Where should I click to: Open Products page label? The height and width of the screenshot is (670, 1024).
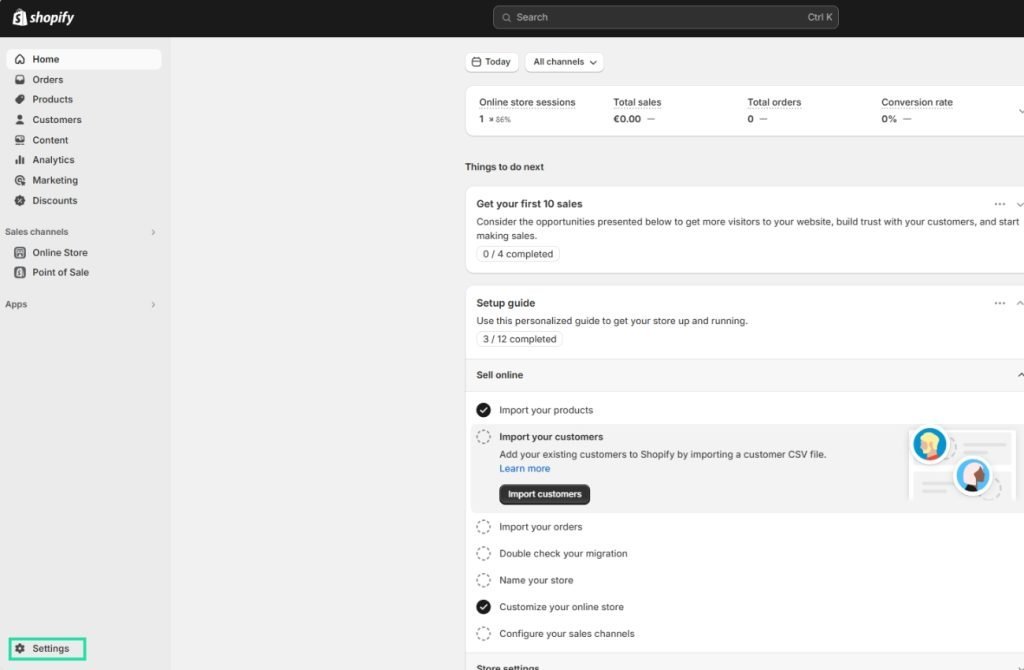52,99
